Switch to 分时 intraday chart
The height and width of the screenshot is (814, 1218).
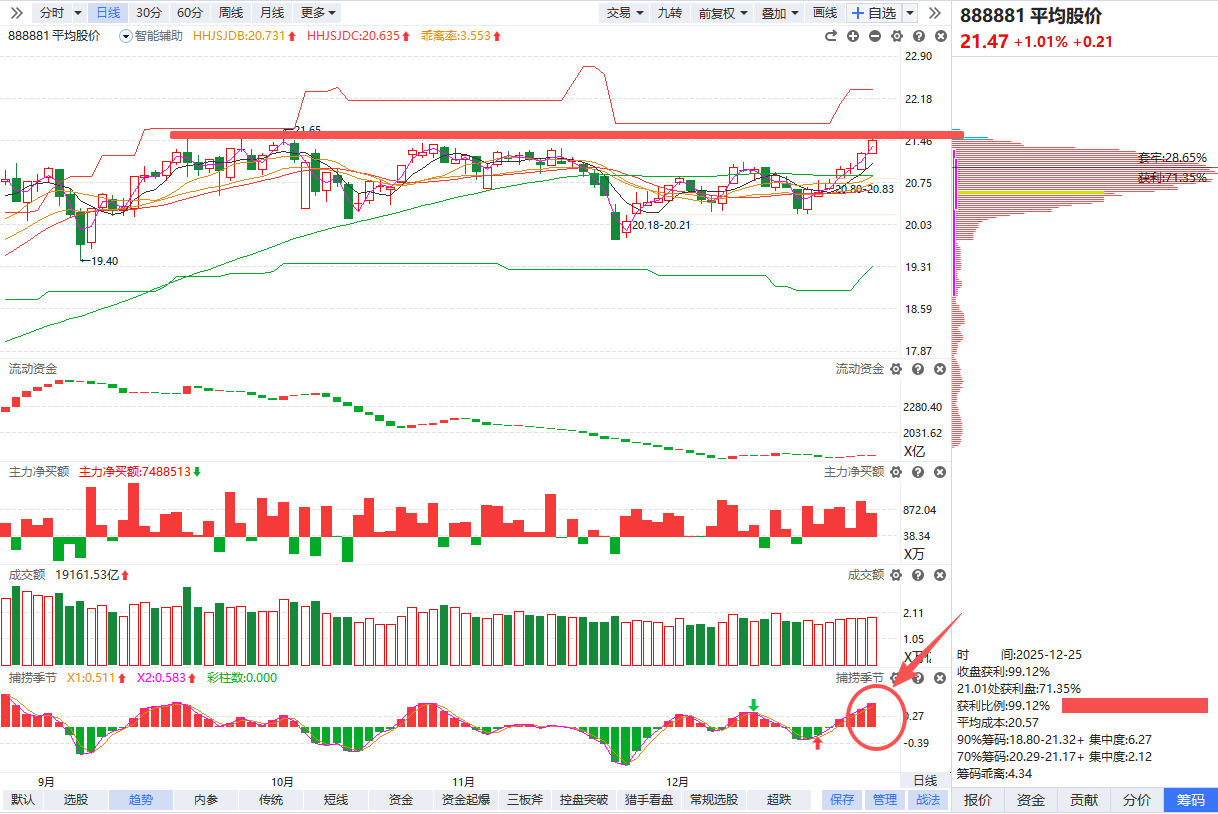[51, 13]
